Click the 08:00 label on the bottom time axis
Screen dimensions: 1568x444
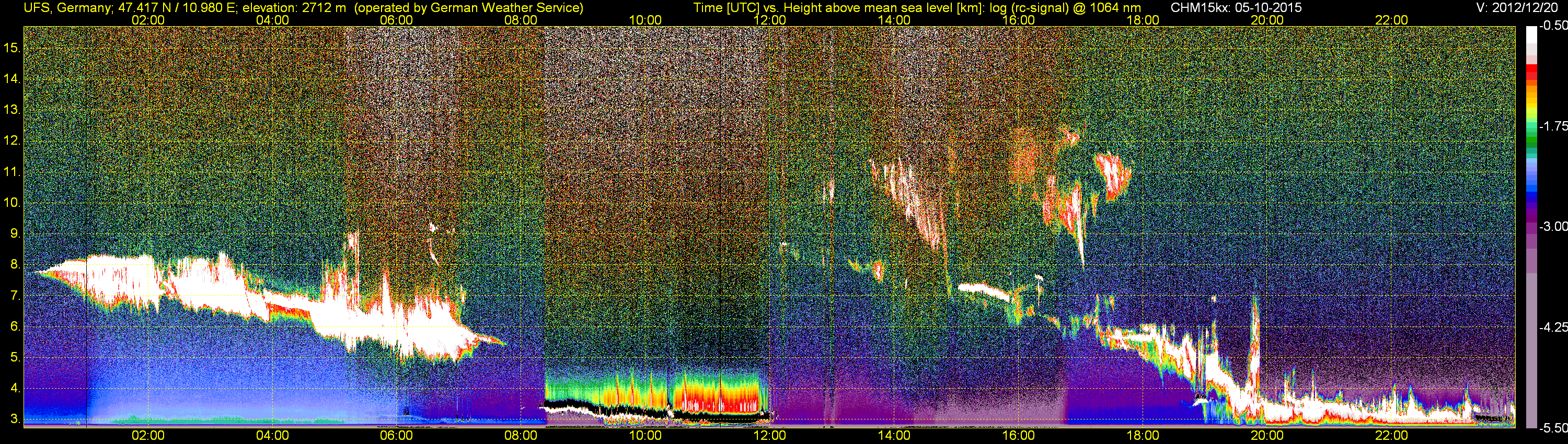521,436
